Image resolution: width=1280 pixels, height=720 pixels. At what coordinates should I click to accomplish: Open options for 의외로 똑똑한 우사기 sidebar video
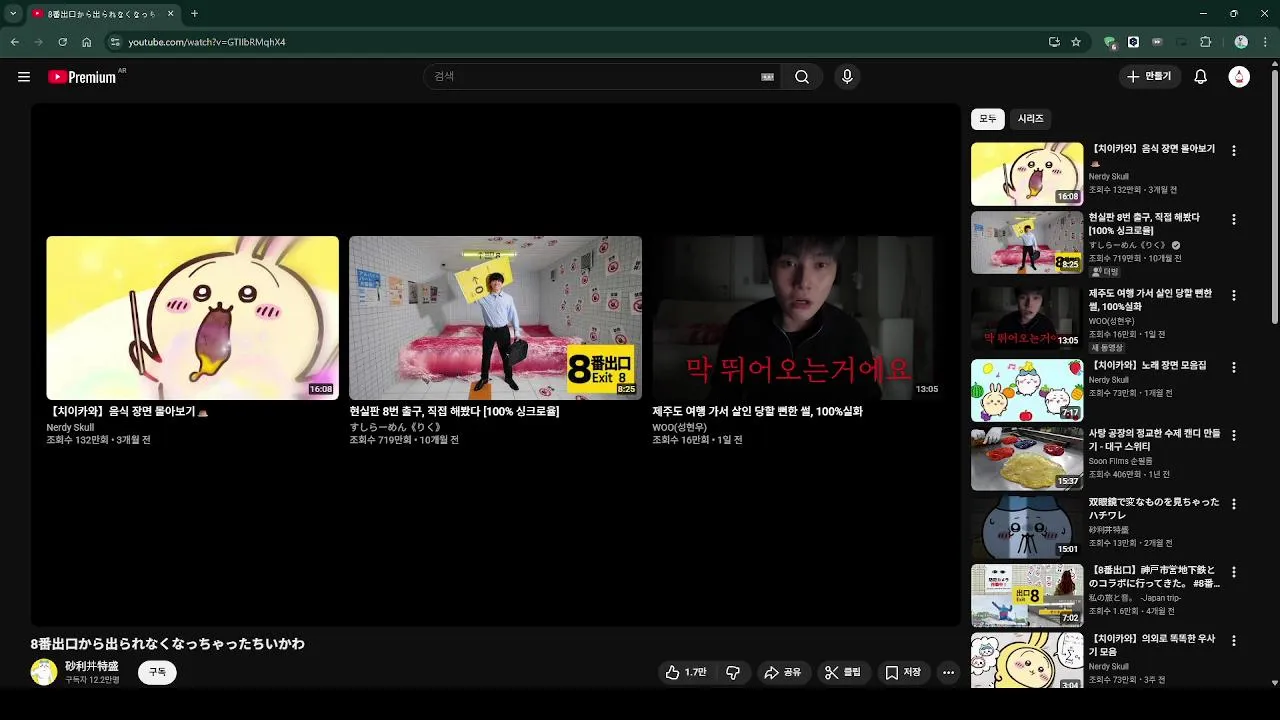(1233, 640)
